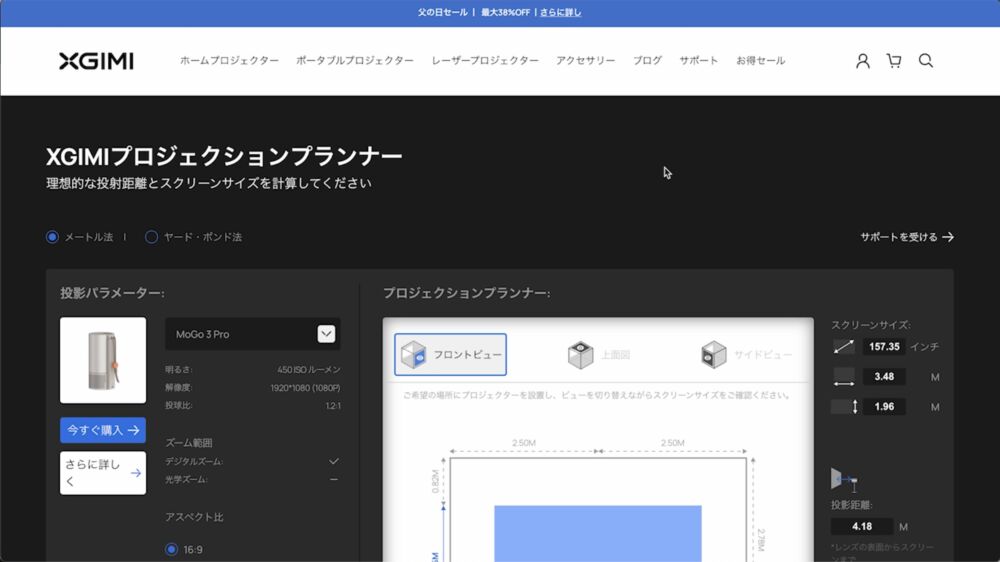Follow サポートを受ける link
The width and height of the screenshot is (1000, 562).
point(906,237)
